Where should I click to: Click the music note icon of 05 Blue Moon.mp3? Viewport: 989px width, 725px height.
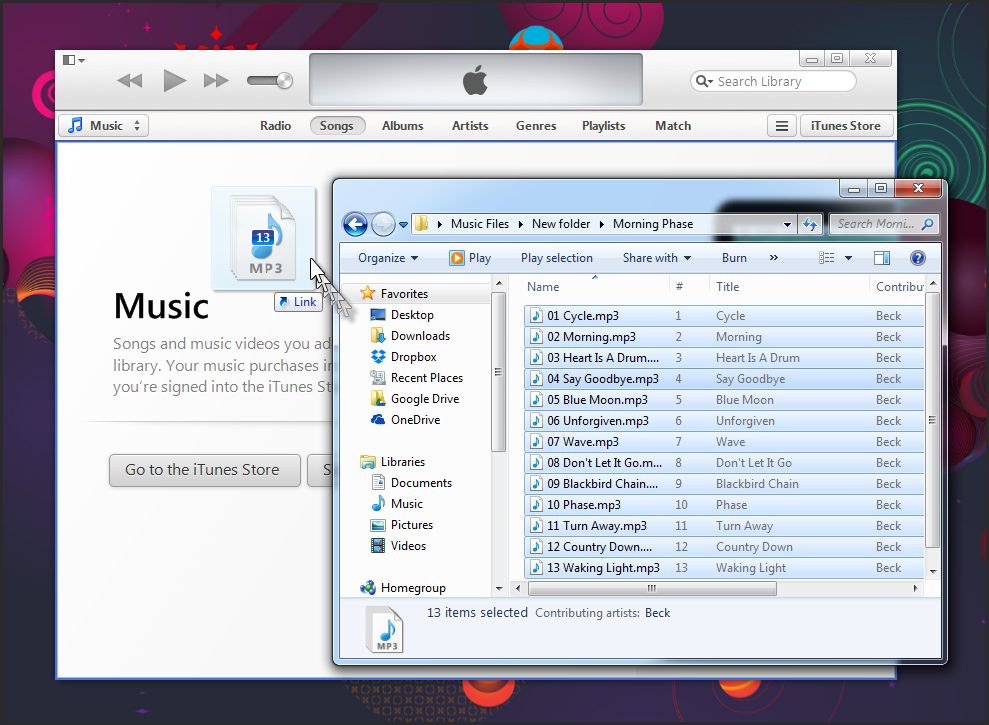pyautogui.click(x=536, y=400)
